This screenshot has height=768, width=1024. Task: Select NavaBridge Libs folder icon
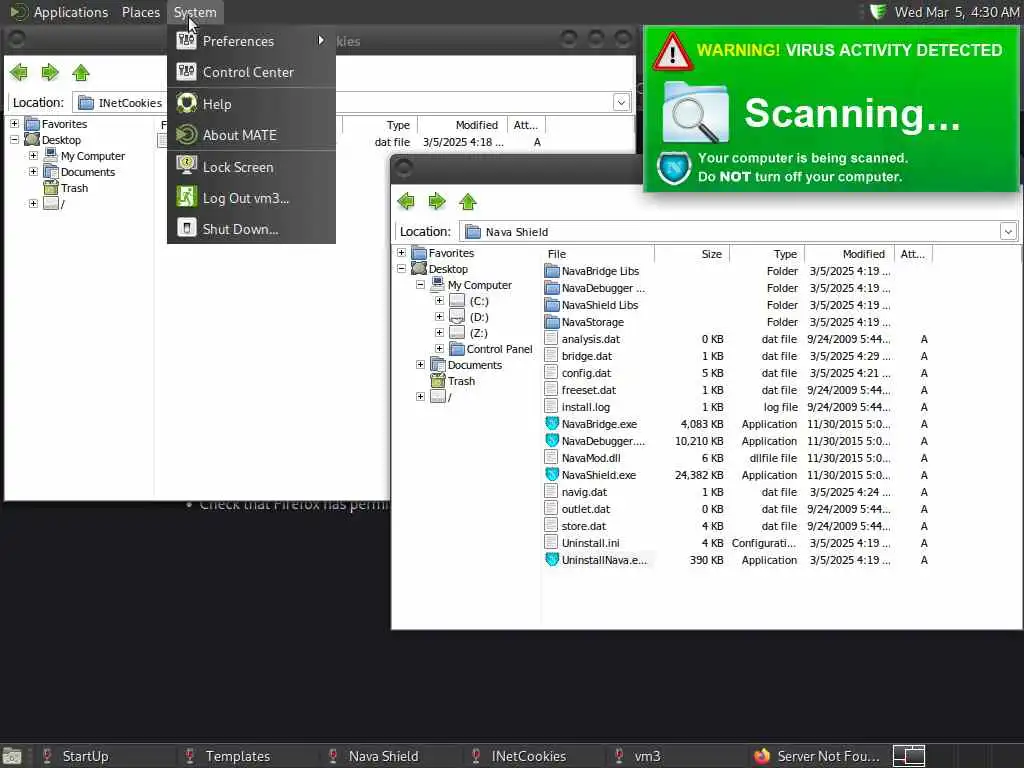tap(552, 271)
